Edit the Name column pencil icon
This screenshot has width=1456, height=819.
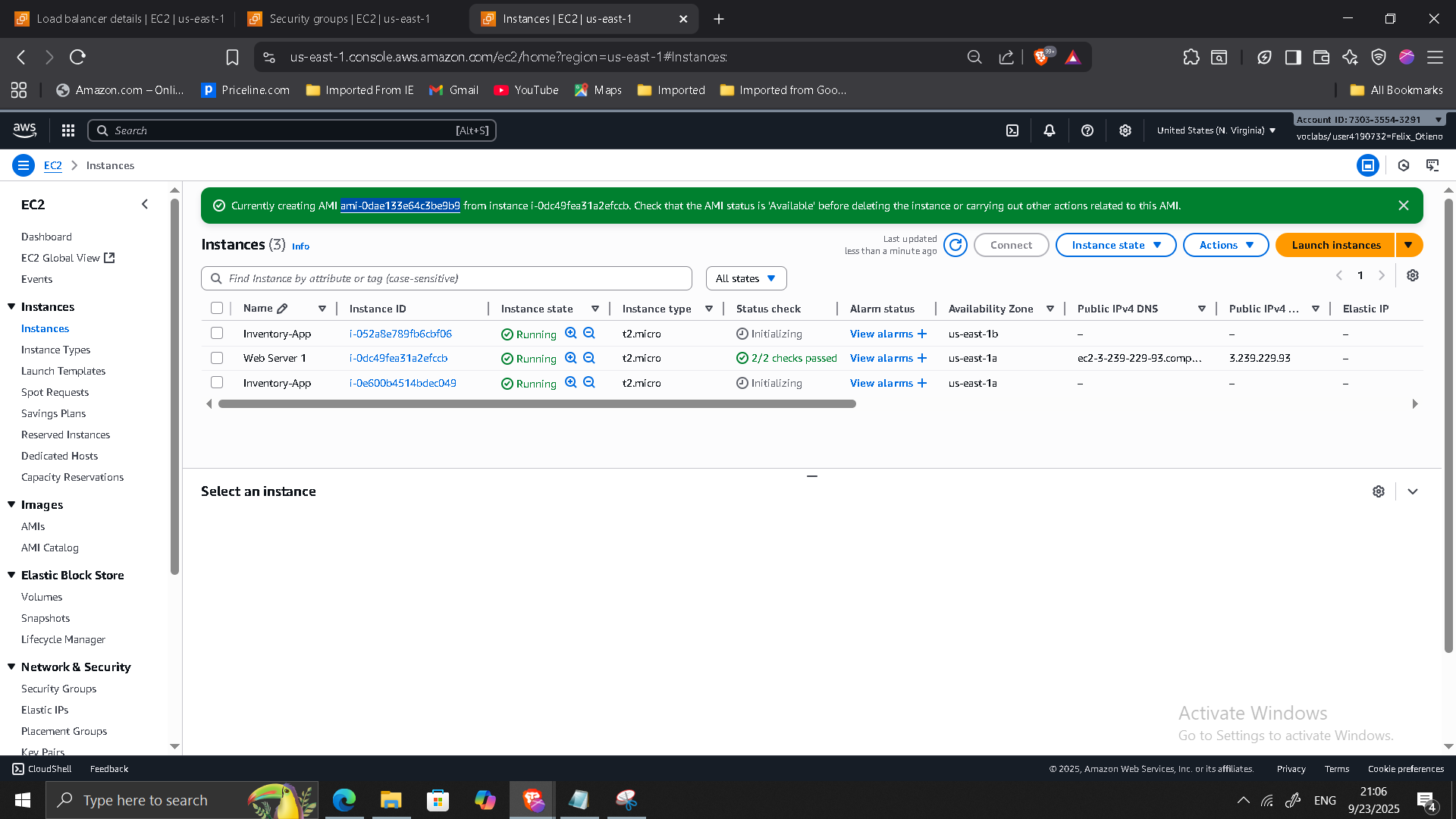(x=282, y=309)
